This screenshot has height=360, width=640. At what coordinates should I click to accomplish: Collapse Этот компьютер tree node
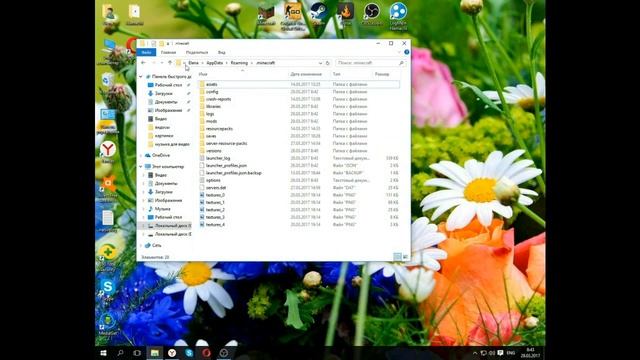141,167
